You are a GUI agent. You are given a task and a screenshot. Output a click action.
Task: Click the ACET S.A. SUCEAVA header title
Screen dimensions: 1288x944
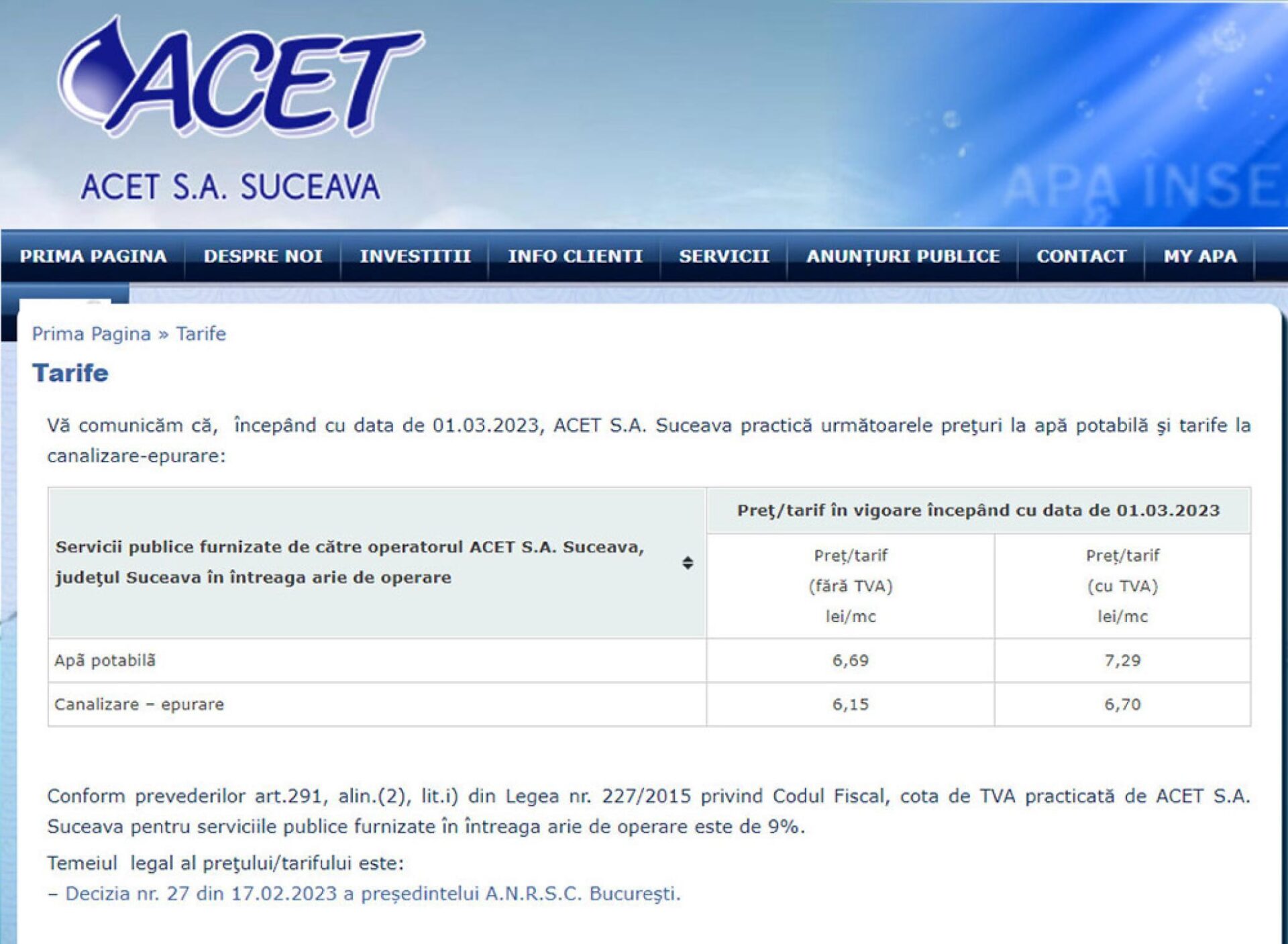230,187
